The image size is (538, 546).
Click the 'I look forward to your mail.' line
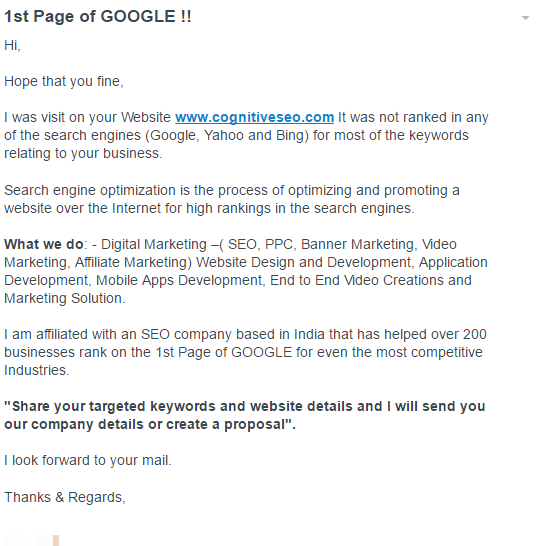[88, 460]
